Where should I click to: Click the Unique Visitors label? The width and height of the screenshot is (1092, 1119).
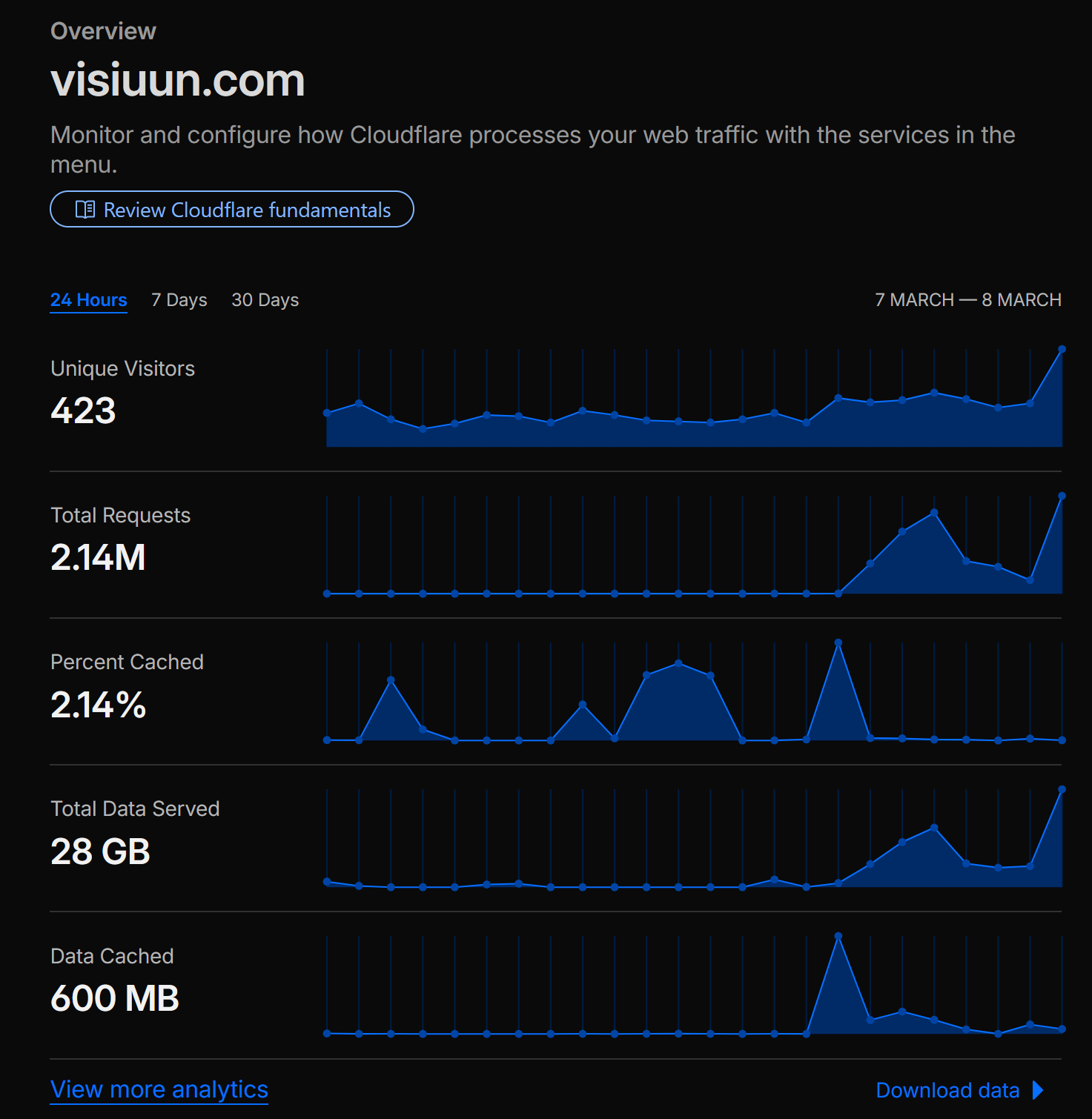[x=122, y=368]
